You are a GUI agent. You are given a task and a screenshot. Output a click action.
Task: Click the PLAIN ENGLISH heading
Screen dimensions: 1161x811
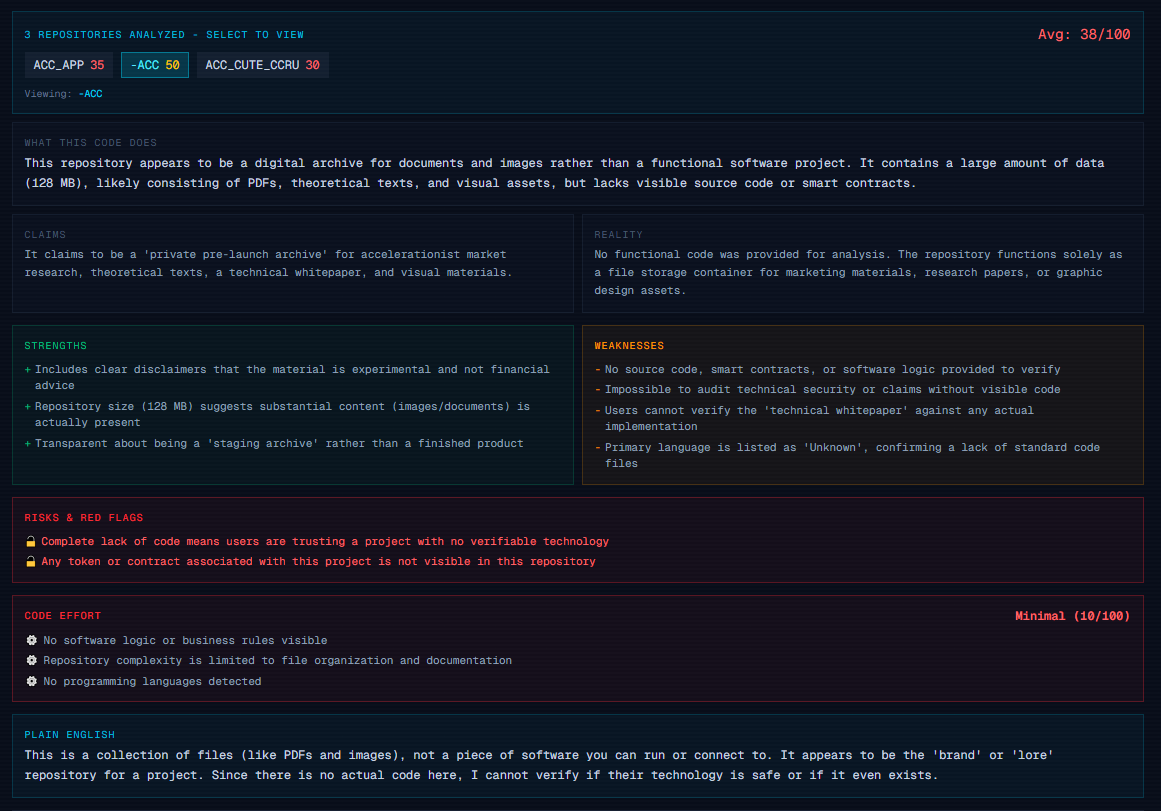coord(70,735)
